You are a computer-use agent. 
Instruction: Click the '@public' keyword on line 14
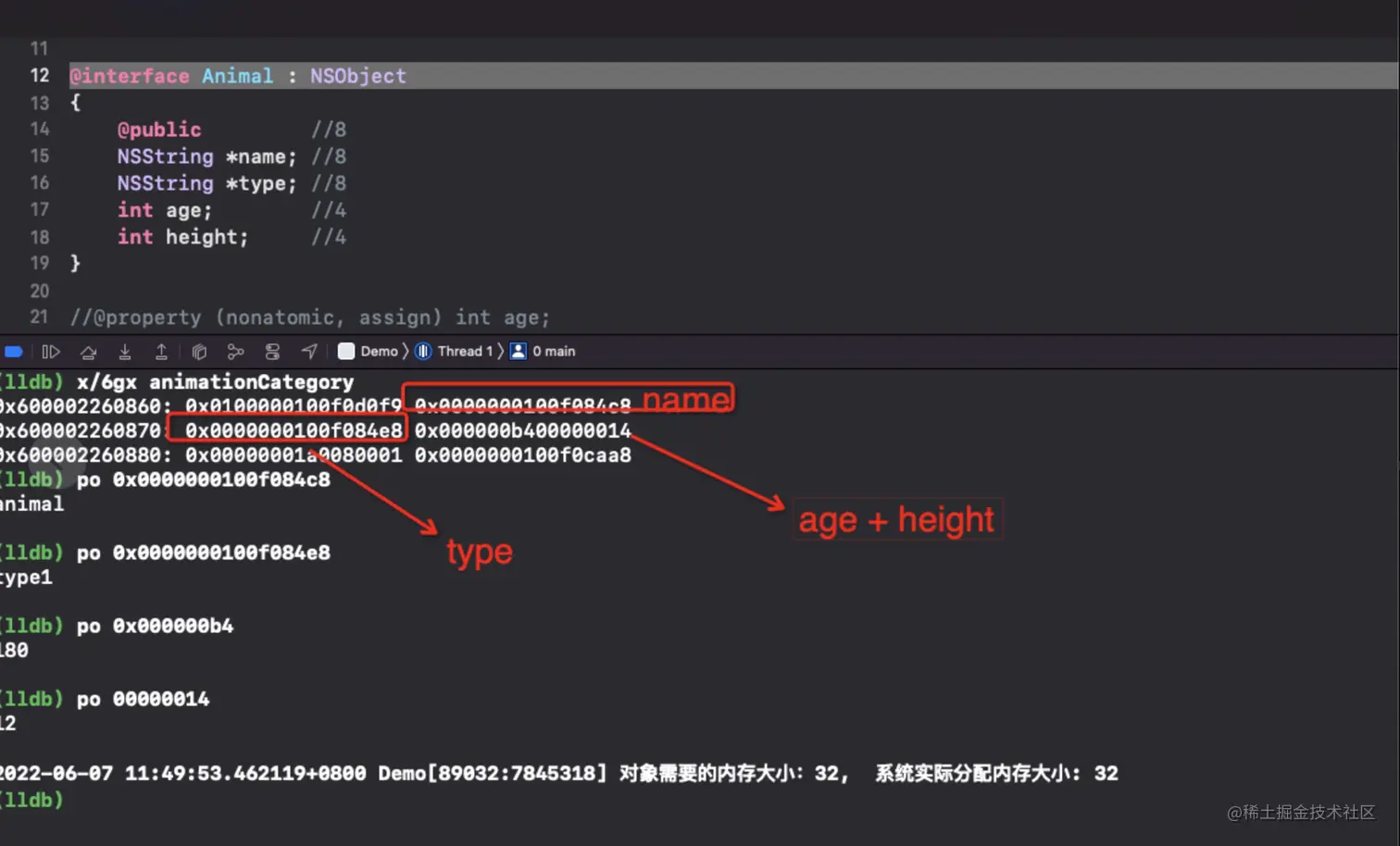point(159,130)
